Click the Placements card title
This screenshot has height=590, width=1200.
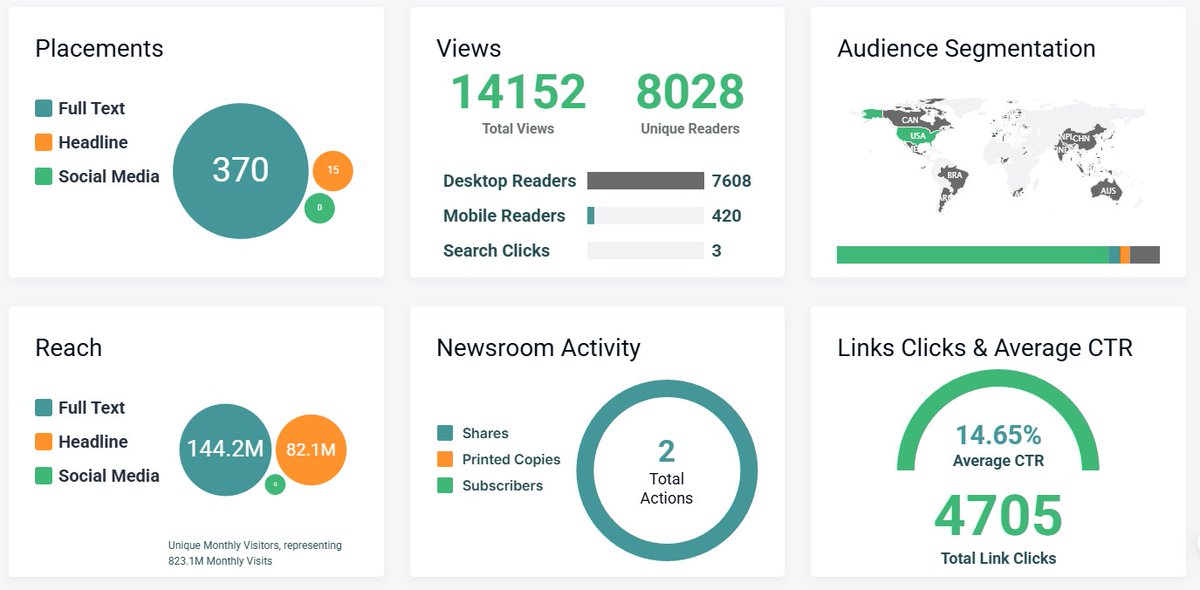click(x=99, y=48)
